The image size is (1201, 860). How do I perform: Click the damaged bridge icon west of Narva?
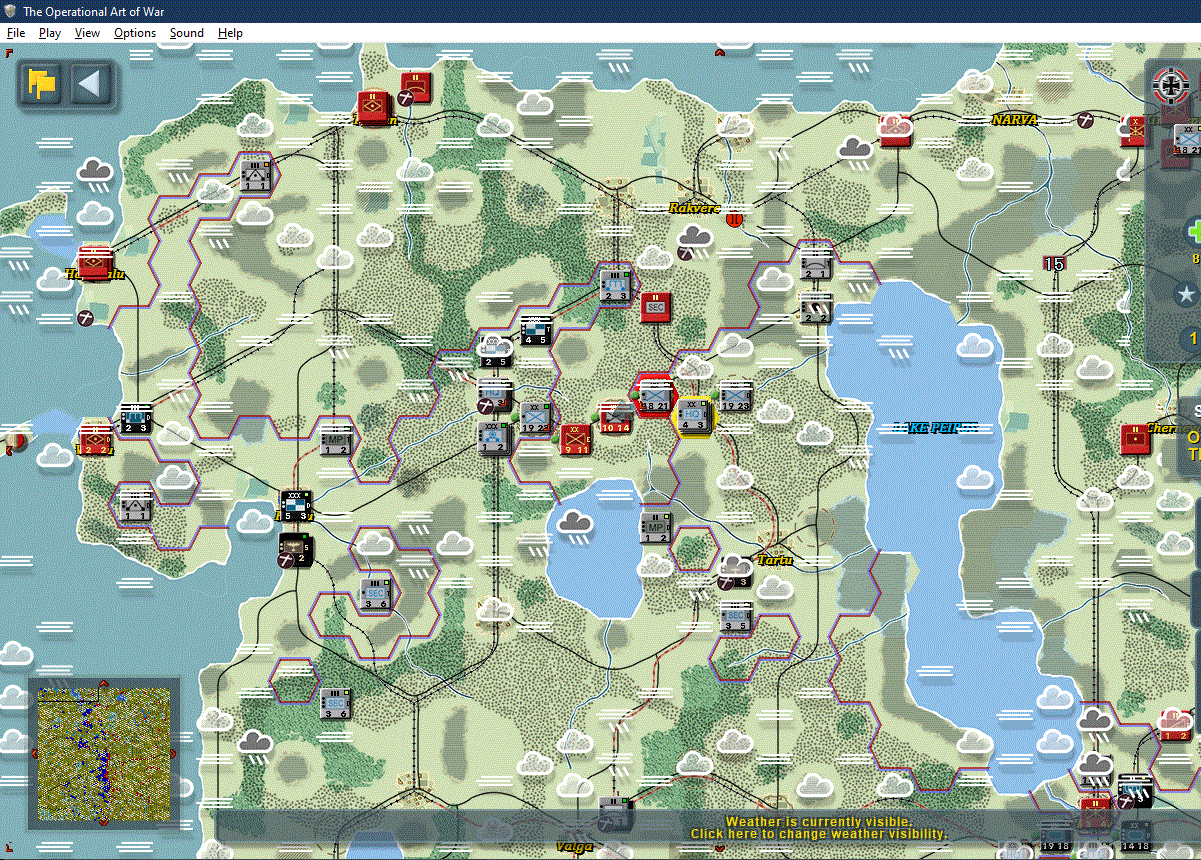(1087, 120)
